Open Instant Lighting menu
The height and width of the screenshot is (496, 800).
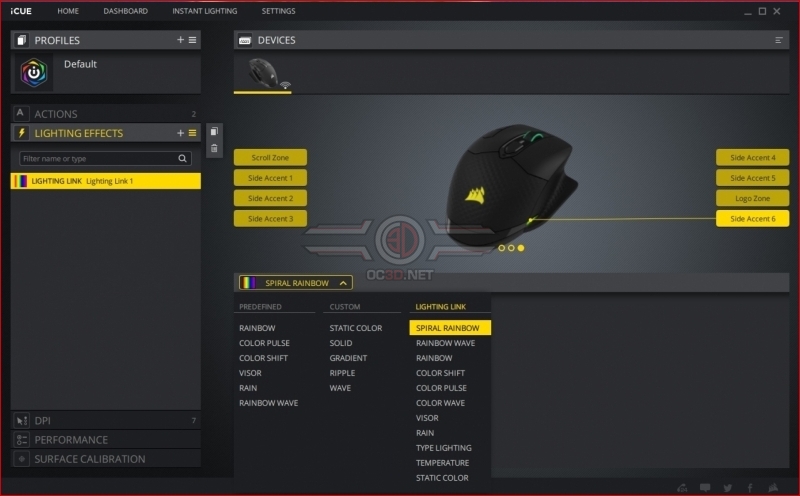(205, 11)
